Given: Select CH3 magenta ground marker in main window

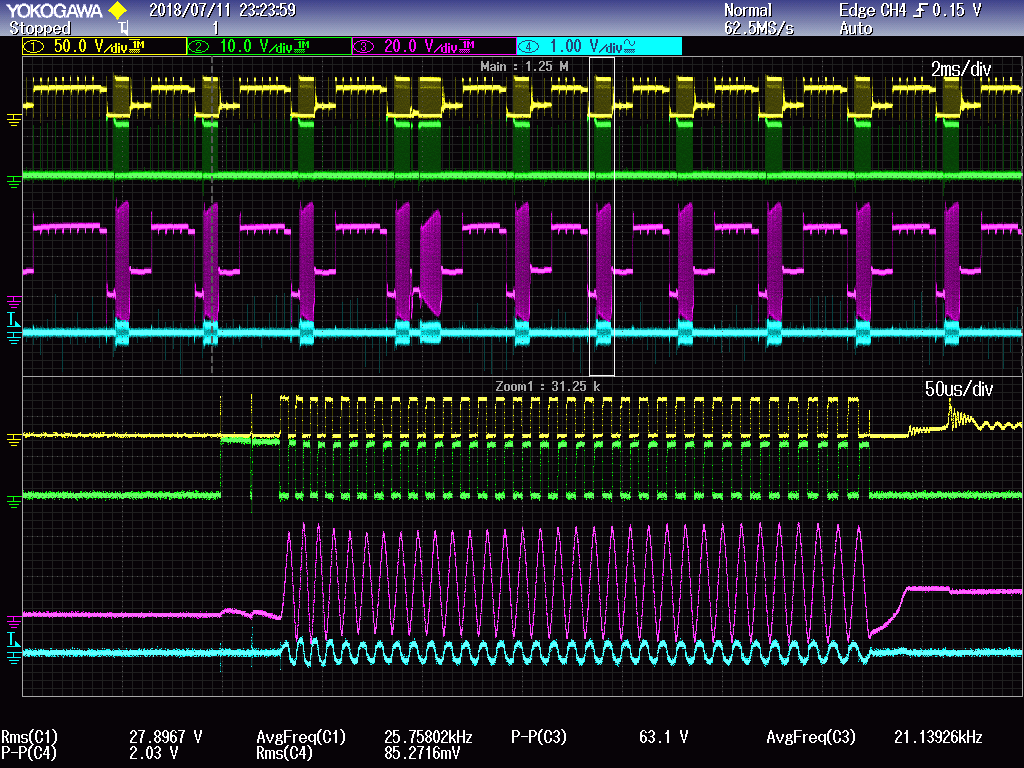Looking at the screenshot, I should [x=12, y=299].
